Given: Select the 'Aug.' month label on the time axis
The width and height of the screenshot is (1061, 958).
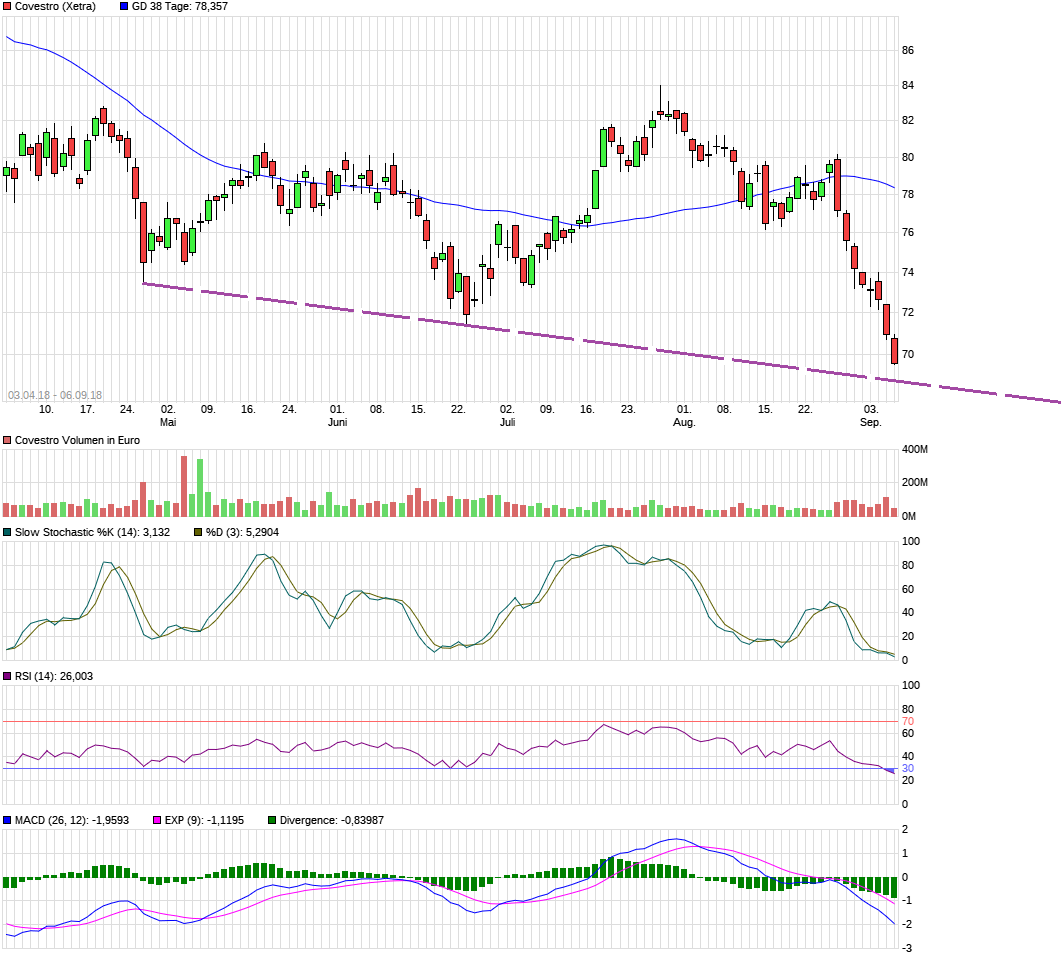Looking at the screenshot, I should point(684,423).
